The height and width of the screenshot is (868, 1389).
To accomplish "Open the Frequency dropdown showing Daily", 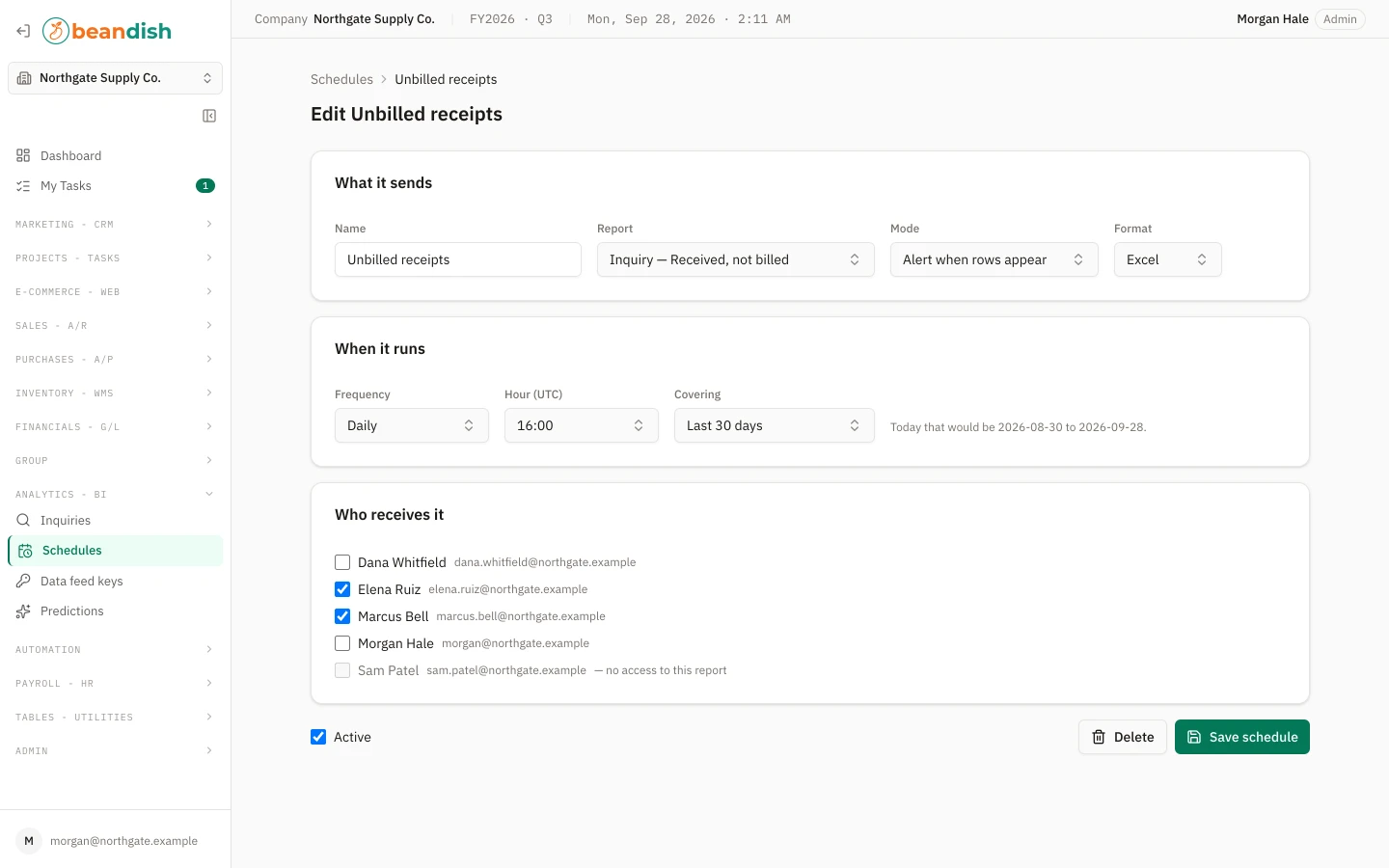I will 412,425.
